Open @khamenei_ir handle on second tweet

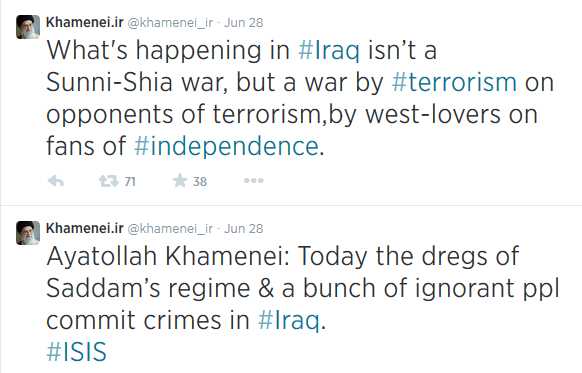(170, 229)
